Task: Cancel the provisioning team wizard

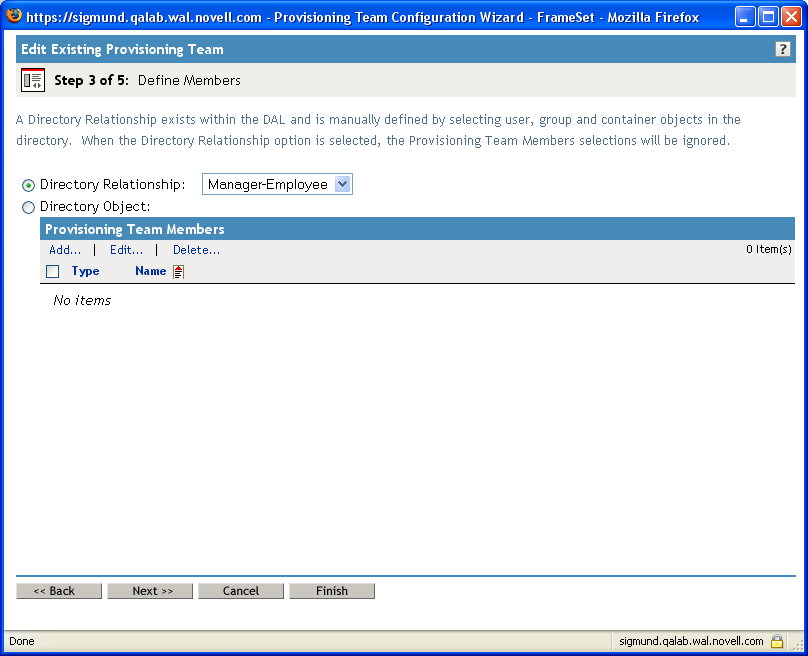Action: click(x=241, y=591)
